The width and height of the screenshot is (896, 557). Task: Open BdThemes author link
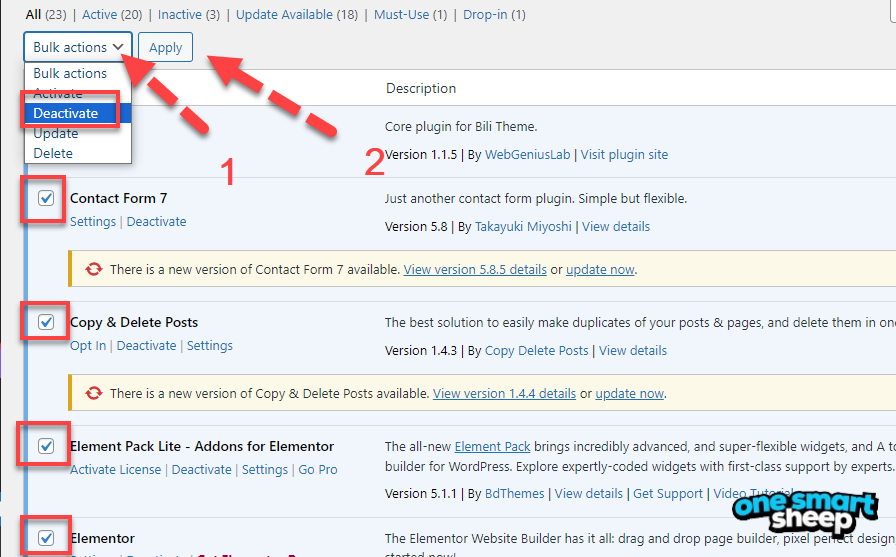click(x=514, y=494)
